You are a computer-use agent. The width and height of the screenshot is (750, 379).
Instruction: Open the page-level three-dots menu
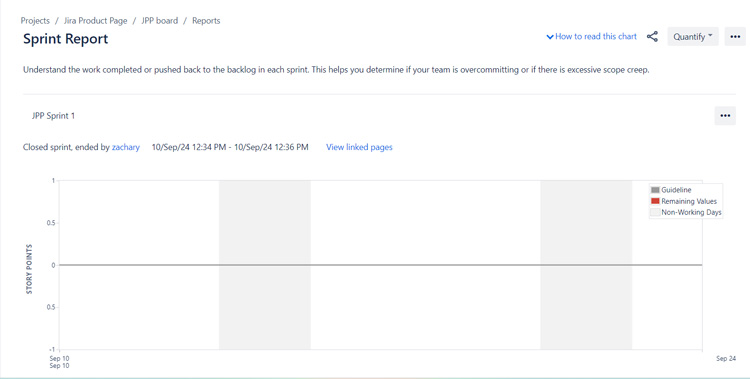[735, 36]
